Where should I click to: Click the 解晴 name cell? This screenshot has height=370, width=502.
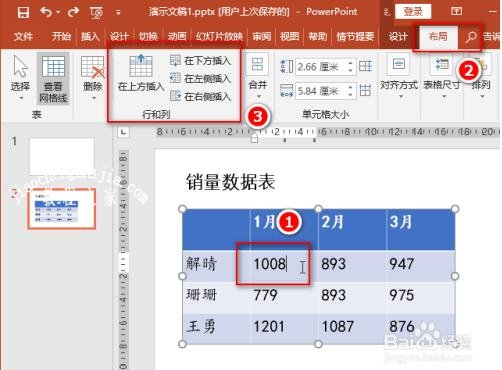(216, 266)
